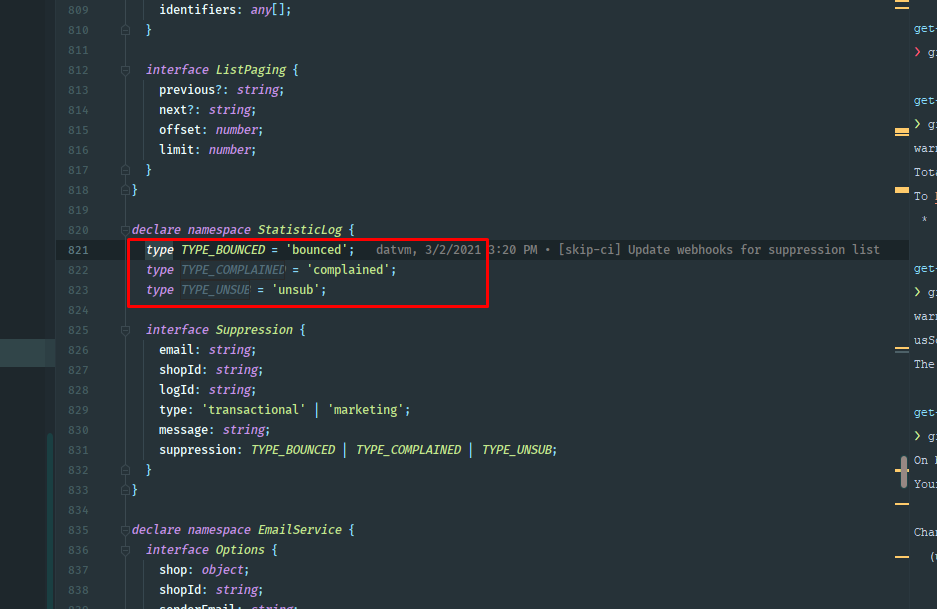This screenshot has width=937, height=609.
Task: Click the fold end marker on line 810
Action: pos(126,30)
